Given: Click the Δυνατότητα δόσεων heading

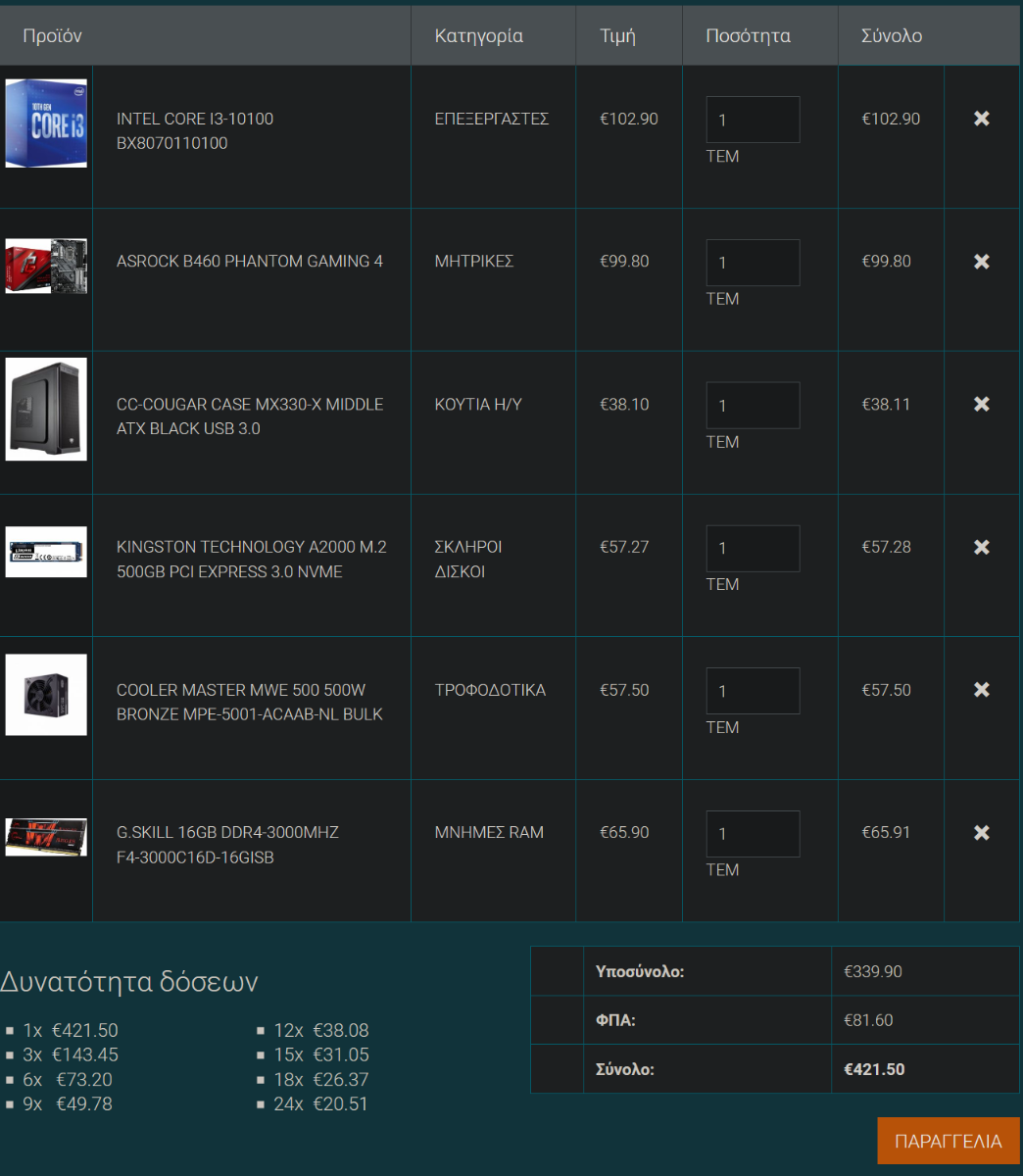Looking at the screenshot, I should (129, 981).
